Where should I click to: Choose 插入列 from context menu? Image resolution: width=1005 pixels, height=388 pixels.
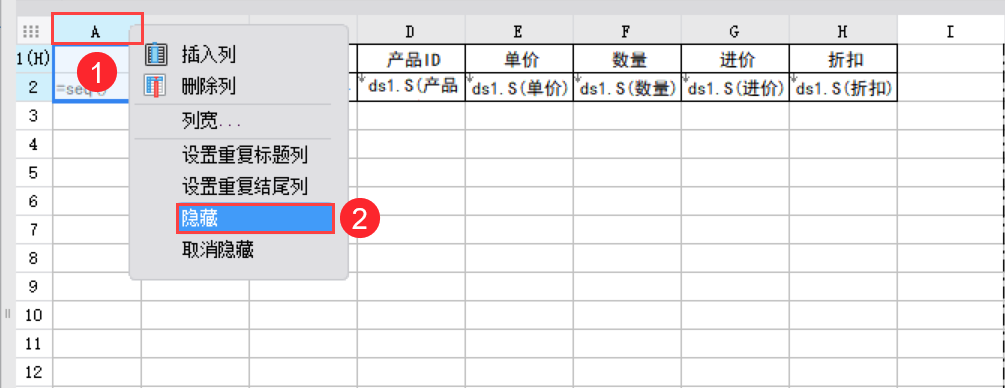tap(209, 55)
